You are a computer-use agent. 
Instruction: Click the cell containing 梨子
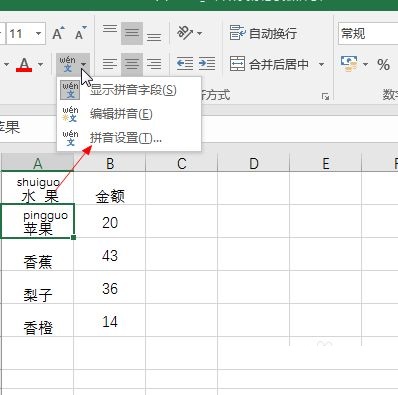point(38,287)
